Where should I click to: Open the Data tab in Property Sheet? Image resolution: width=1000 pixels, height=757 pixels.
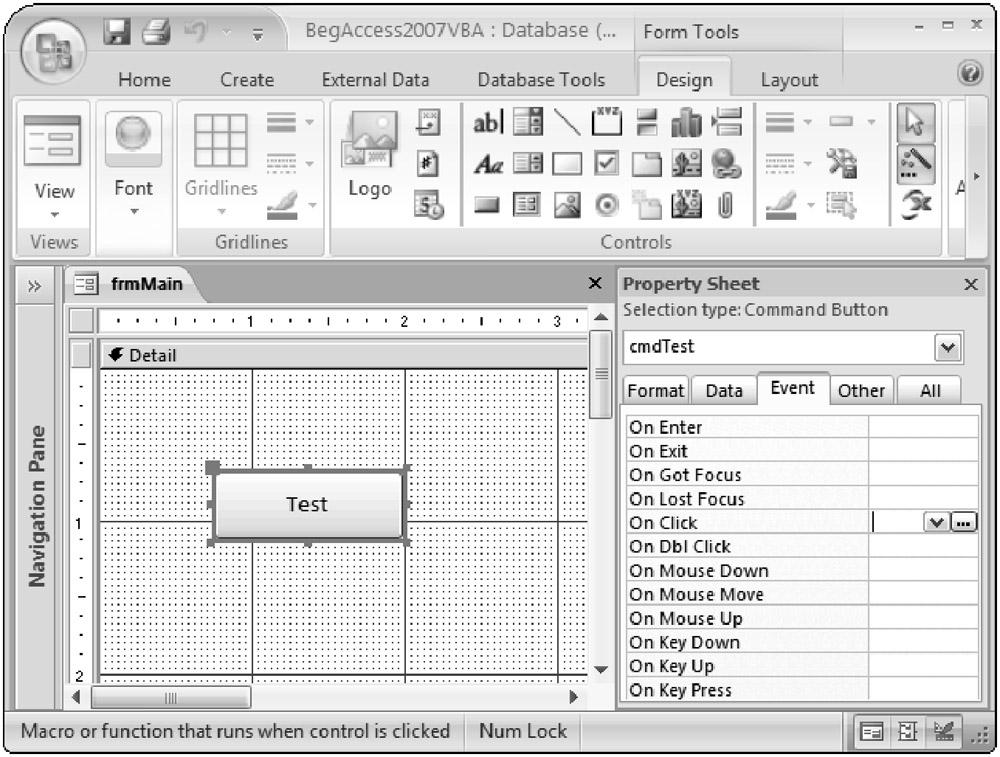[724, 391]
